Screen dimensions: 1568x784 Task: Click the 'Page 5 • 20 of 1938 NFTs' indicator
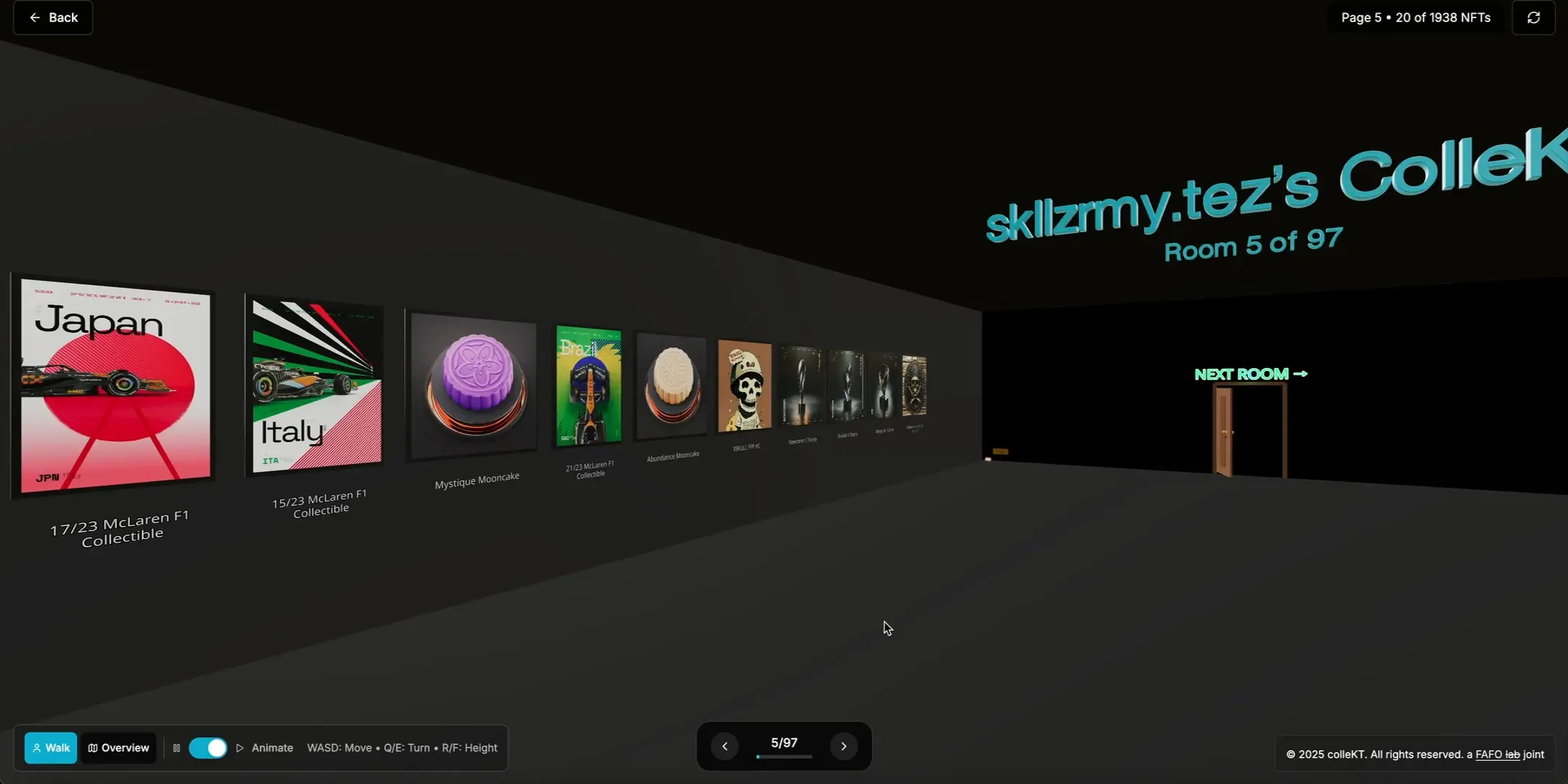click(1416, 17)
